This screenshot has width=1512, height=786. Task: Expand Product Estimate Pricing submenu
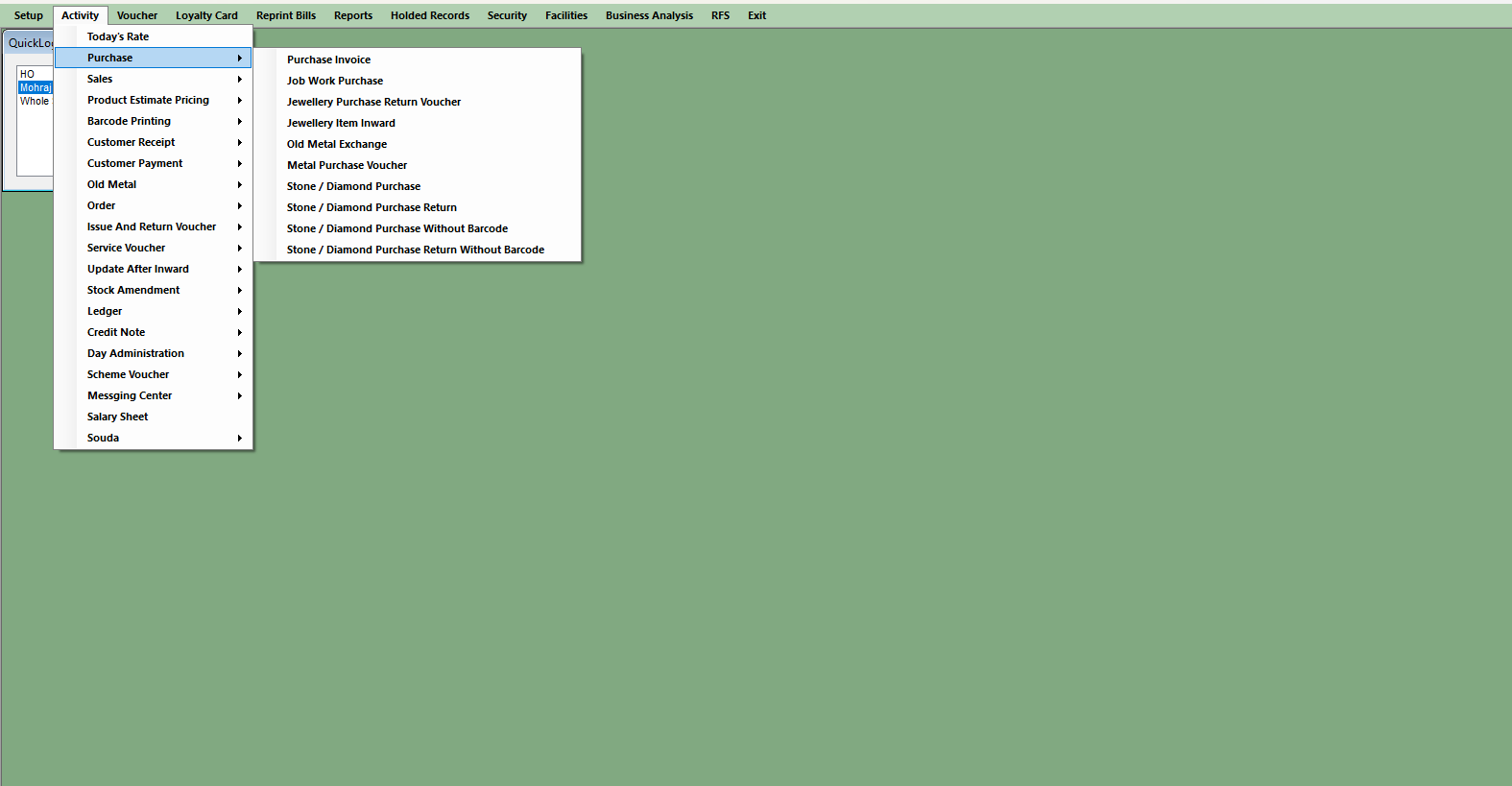154,100
